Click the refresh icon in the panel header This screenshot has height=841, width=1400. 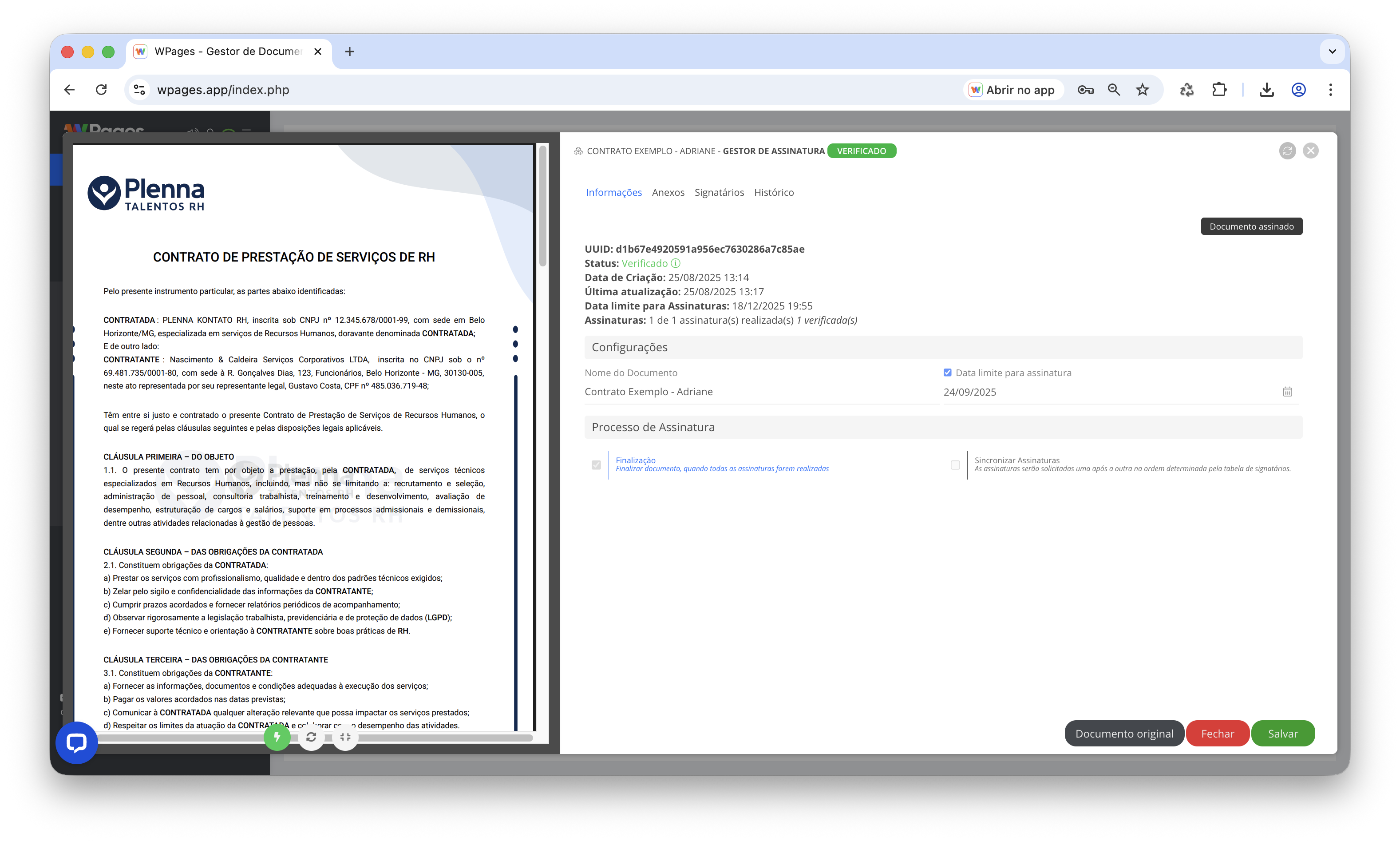[x=1287, y=150]
